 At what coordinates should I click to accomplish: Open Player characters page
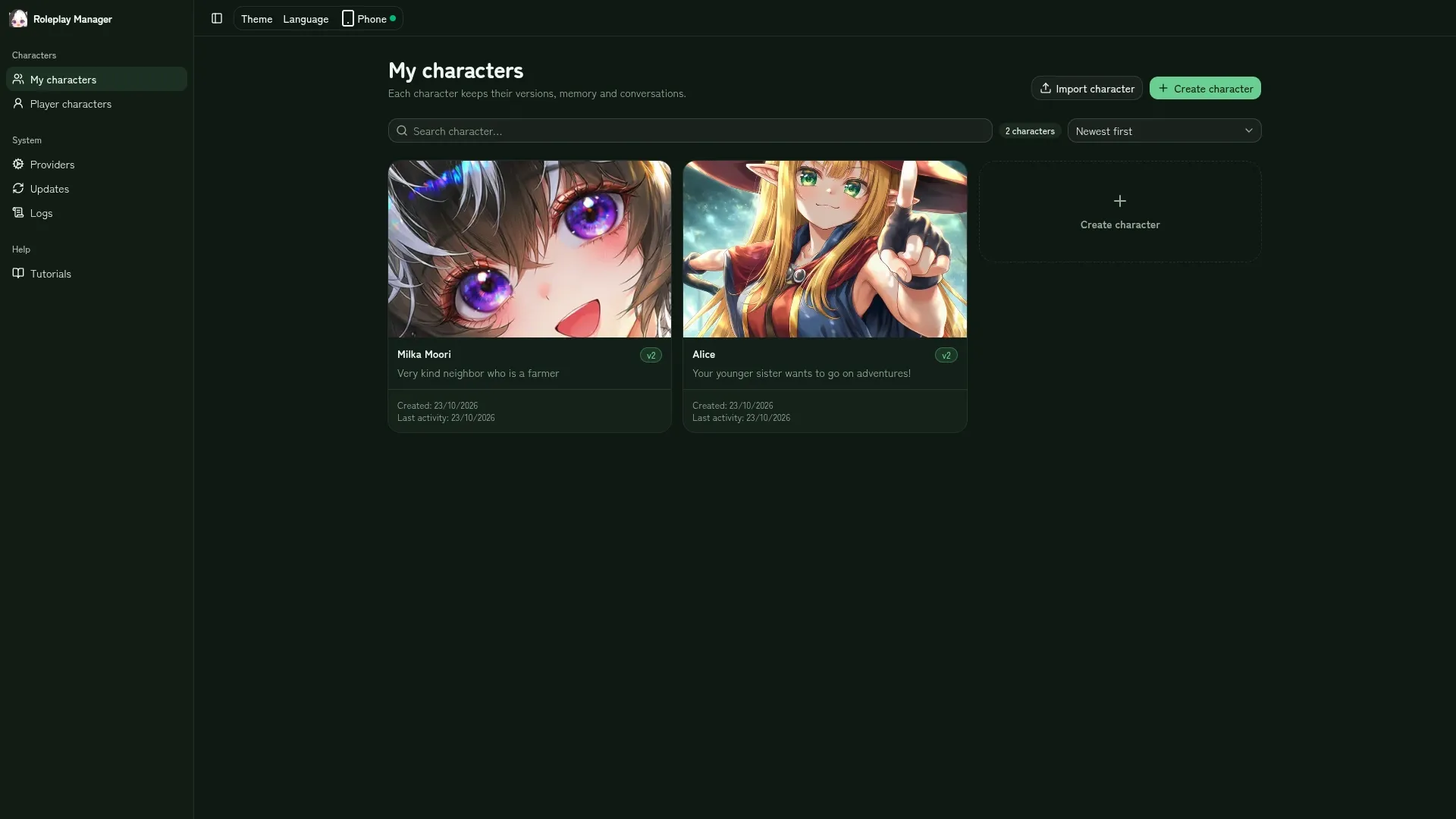(96, 103)
